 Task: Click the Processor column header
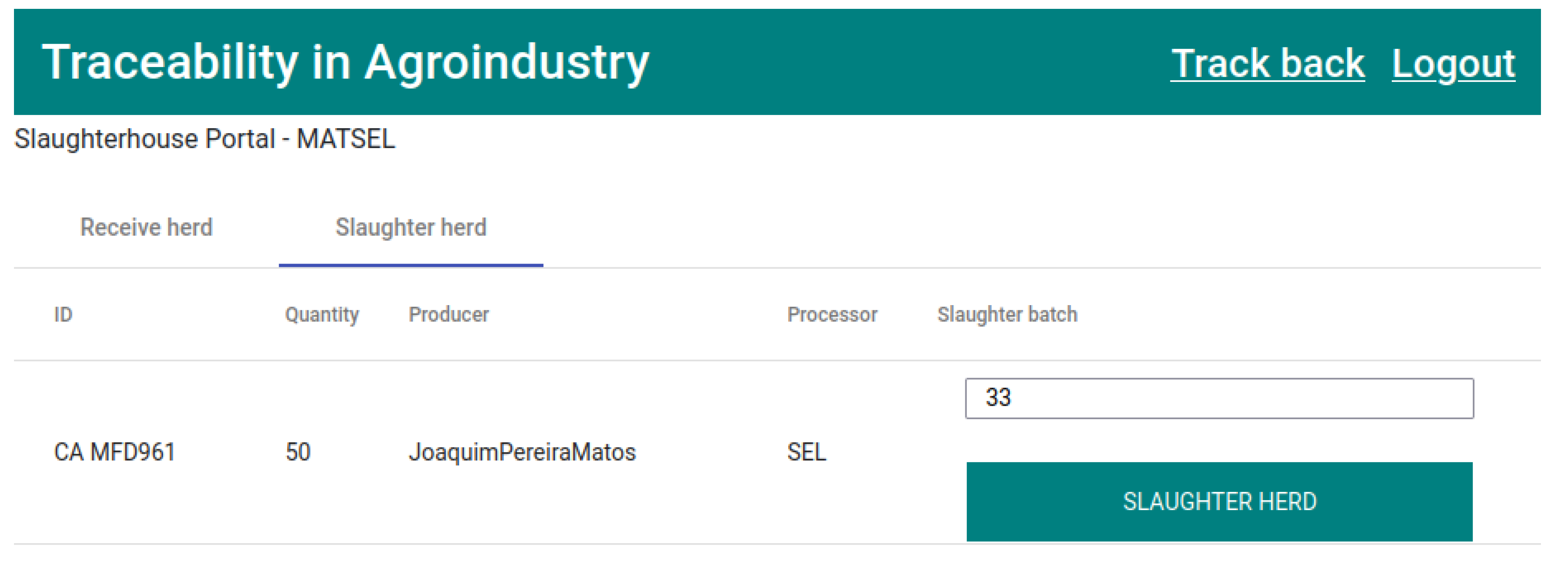[832, 314]
